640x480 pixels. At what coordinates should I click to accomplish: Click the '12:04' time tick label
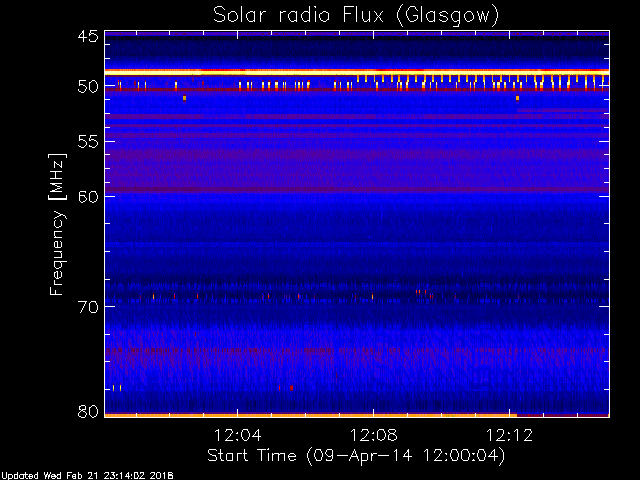[x=238, y=435]
